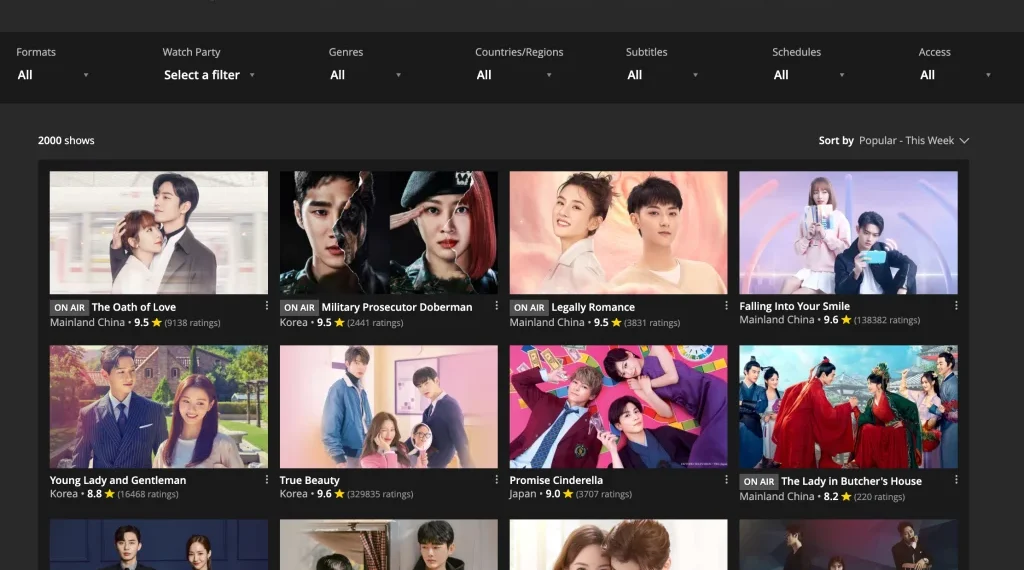Screen dimensions: 1024x570
Task: Open Legally Romance title link
Action: [x=593, y=307]
